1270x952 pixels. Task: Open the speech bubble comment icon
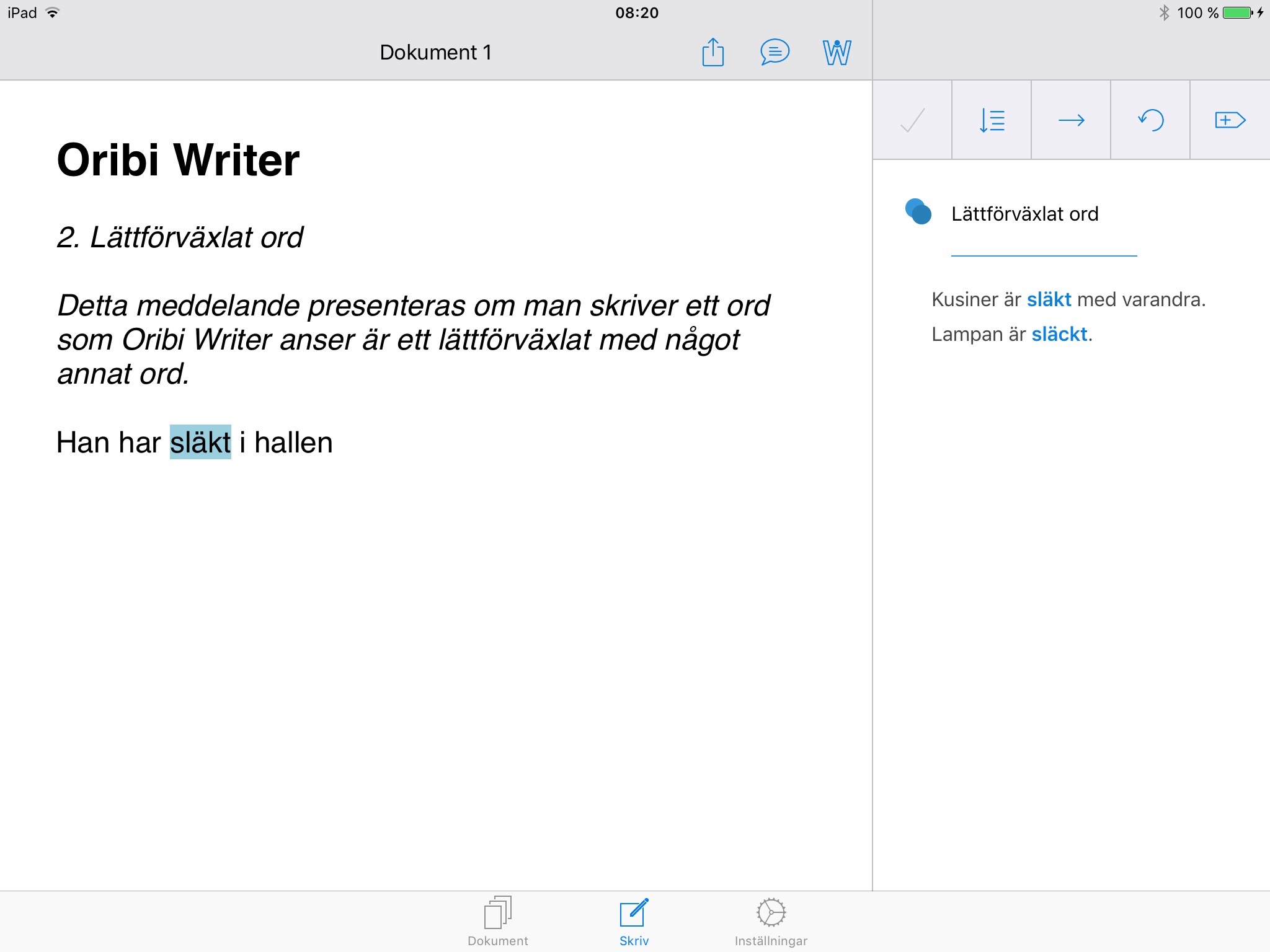(775, 52)
